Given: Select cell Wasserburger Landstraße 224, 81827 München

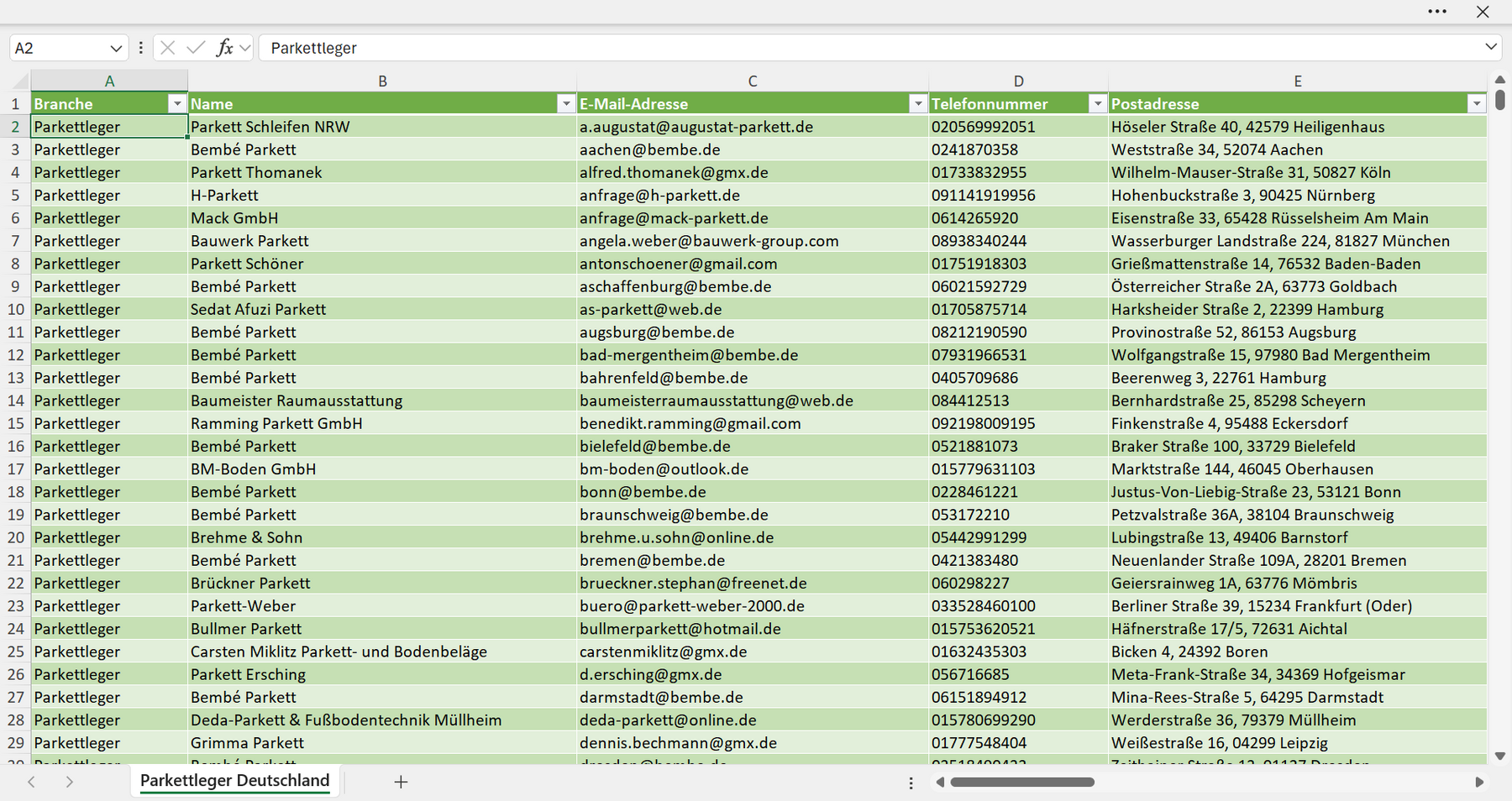Looking at the screenshot, I should tap(1298, 241).
